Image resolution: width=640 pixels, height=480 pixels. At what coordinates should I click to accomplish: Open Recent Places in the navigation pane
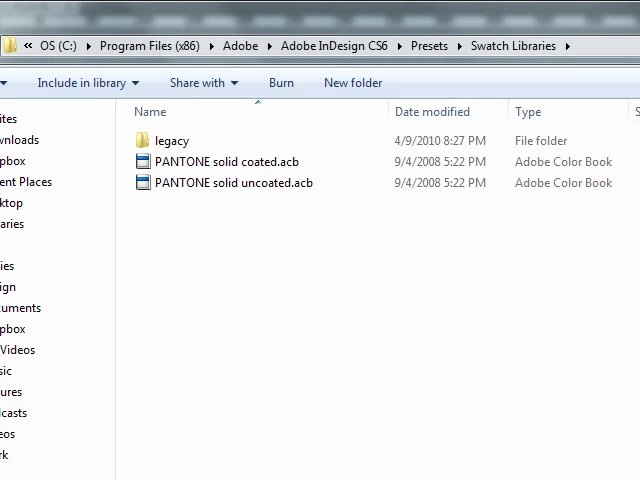[x=26, y=182]
